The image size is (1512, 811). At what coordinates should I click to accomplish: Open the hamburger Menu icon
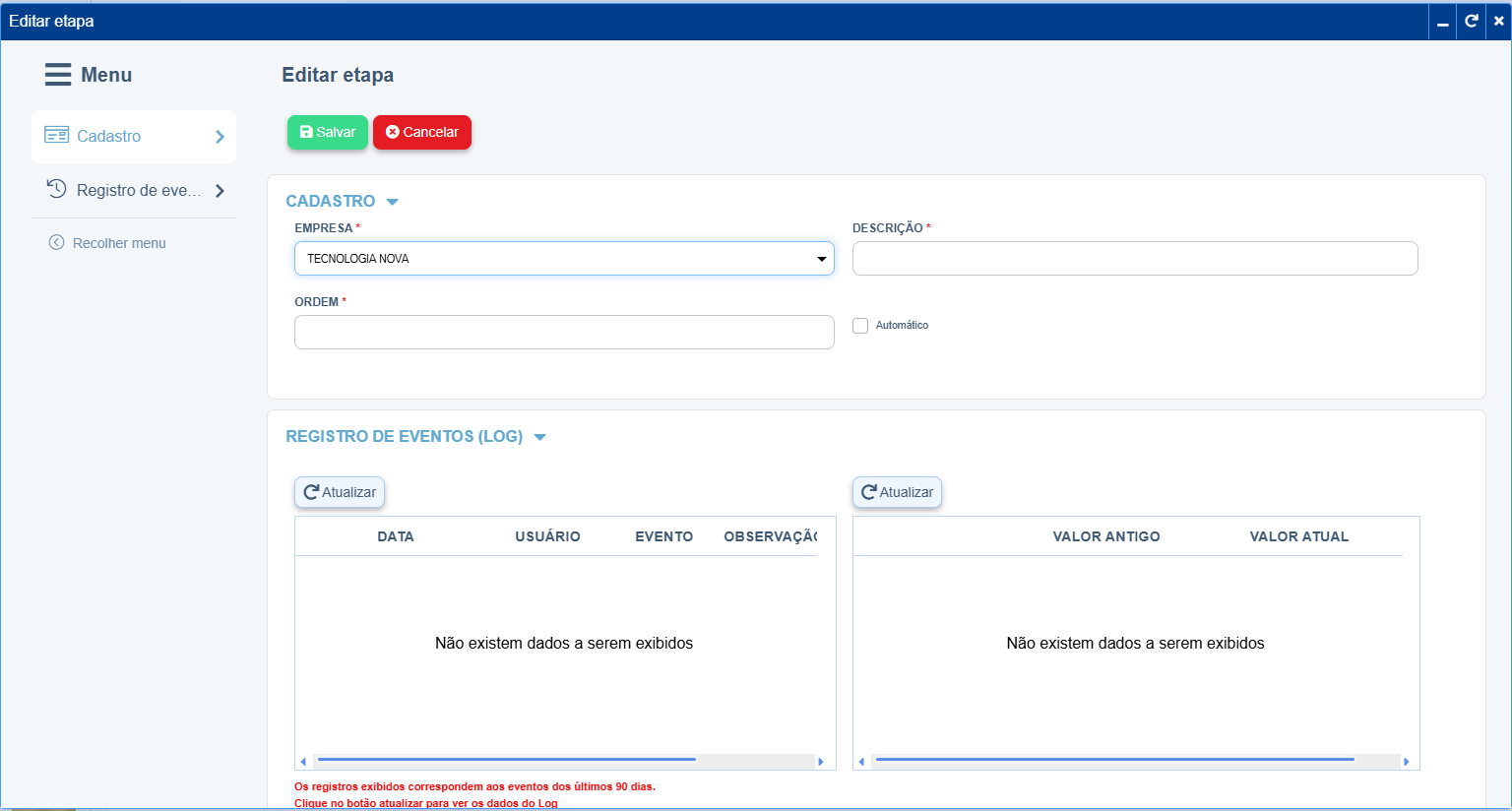click(58, 74)
